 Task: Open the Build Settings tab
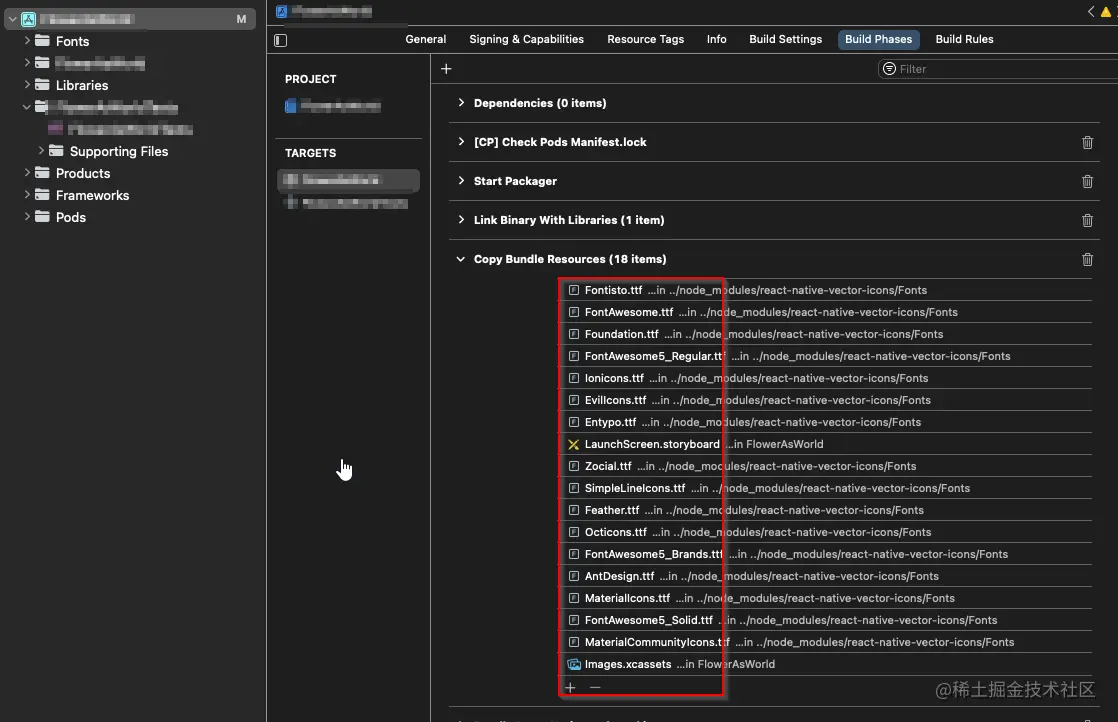785,39
